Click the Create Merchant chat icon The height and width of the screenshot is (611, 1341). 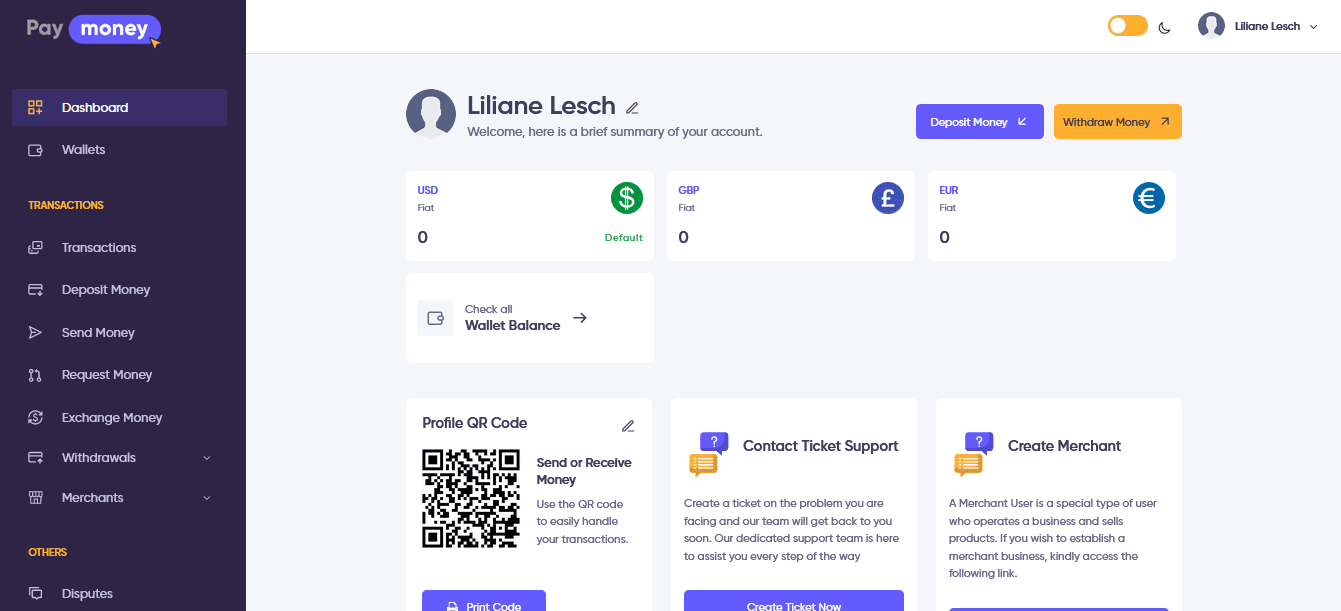973,454
